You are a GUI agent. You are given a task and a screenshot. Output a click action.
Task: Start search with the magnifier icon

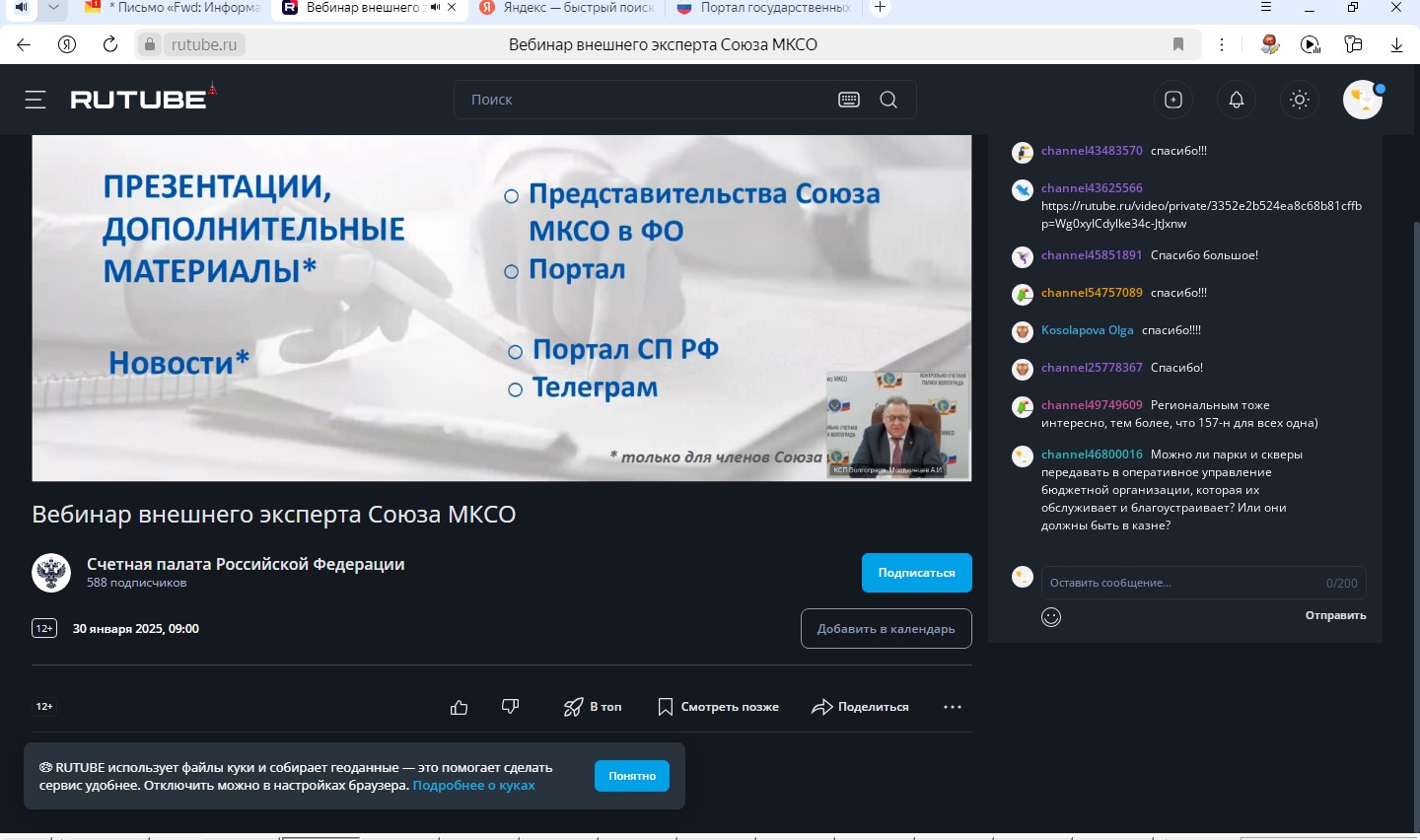[888, 100]
